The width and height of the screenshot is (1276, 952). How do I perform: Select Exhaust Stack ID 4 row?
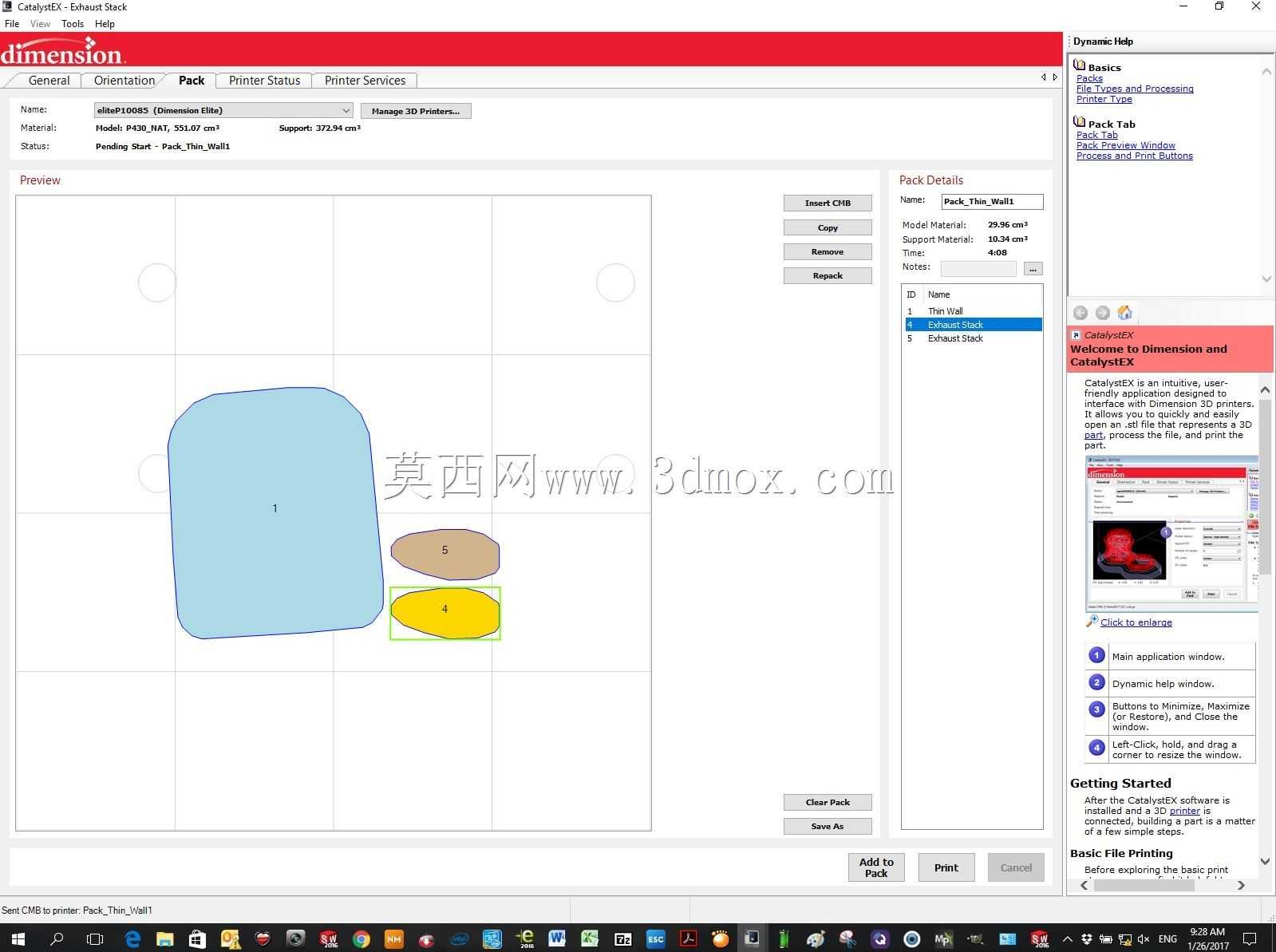click(x=974, y=325)
